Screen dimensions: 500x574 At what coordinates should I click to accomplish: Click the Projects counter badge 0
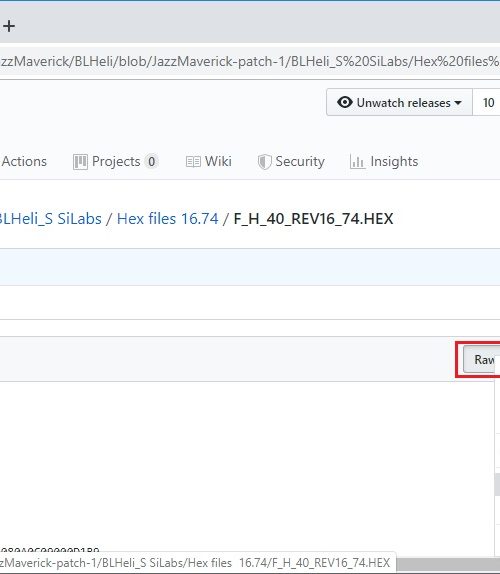point(151,162)
